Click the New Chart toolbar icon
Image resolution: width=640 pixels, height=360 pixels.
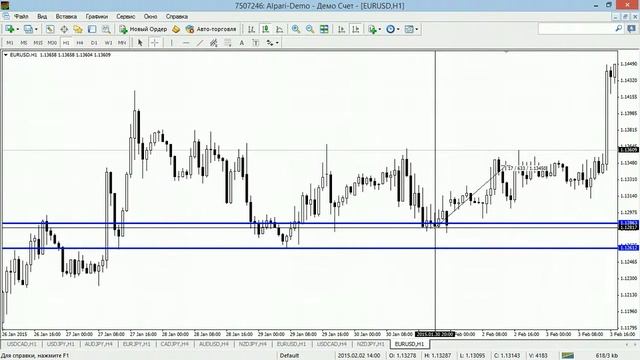tap(9, 29)
